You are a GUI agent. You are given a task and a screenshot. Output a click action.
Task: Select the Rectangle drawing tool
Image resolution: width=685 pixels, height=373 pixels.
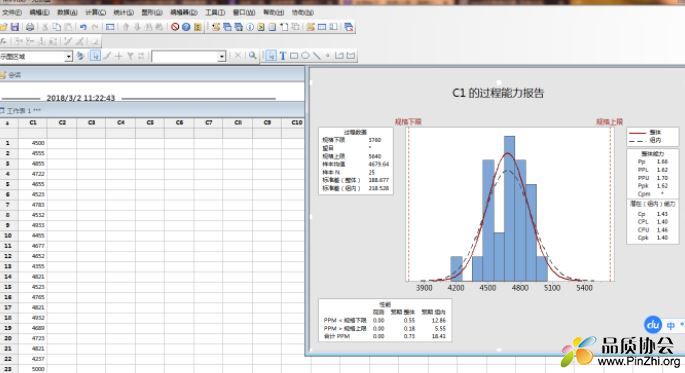294,56
